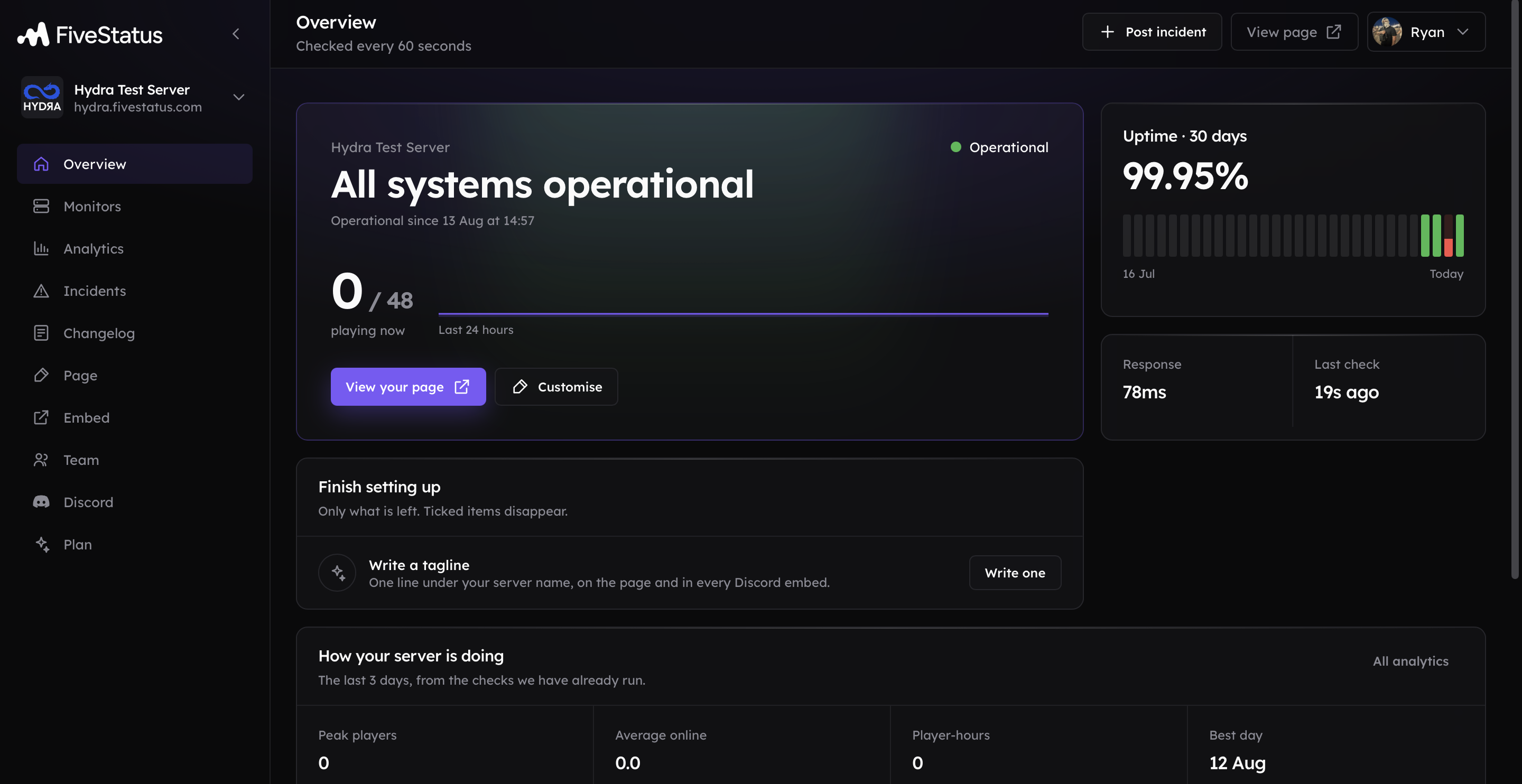Image resolution: width=1522 pixels, height=784 pixels.
Task: Click the 78ms response value
Action: (x=1145, y=393)
